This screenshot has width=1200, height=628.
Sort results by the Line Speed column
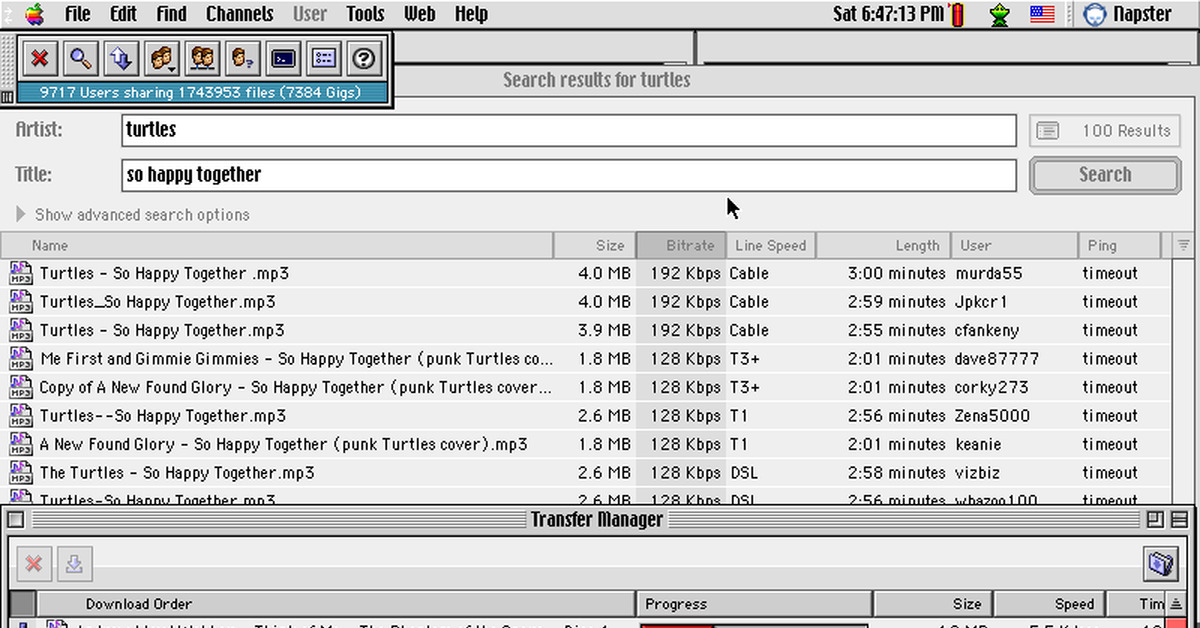click(771, 245)
